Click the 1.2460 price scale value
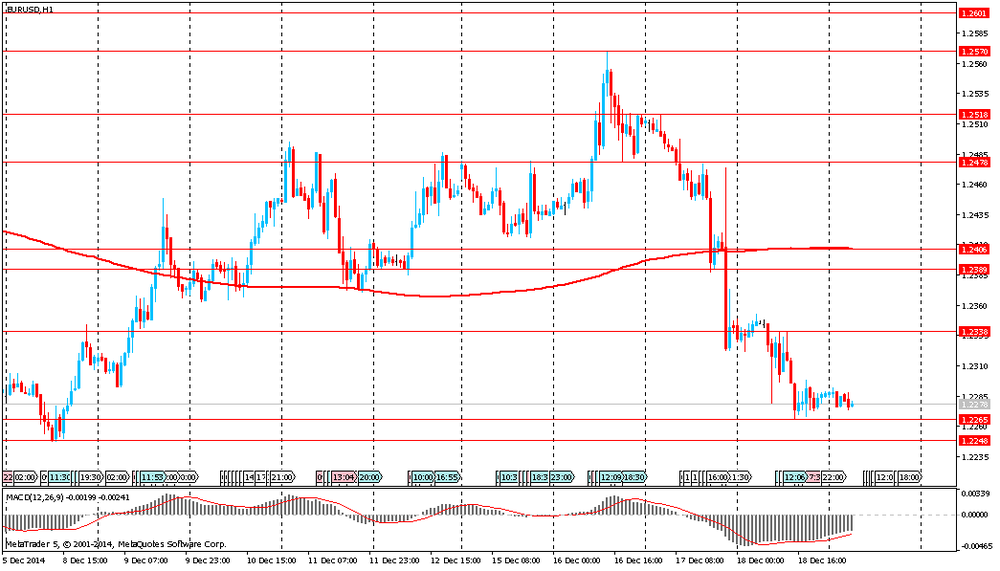Screen dimensions: 1000x571 click(x=974, y=185)
